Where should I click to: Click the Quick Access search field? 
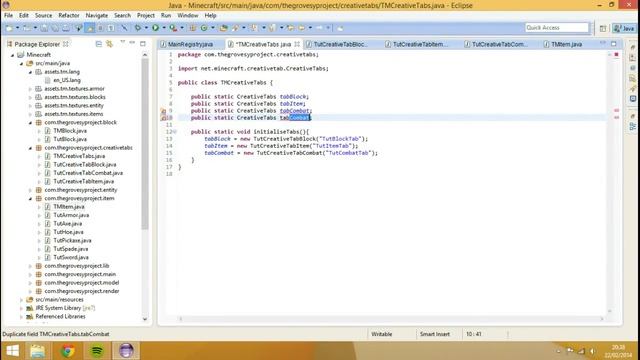click(x=557, y=28)
